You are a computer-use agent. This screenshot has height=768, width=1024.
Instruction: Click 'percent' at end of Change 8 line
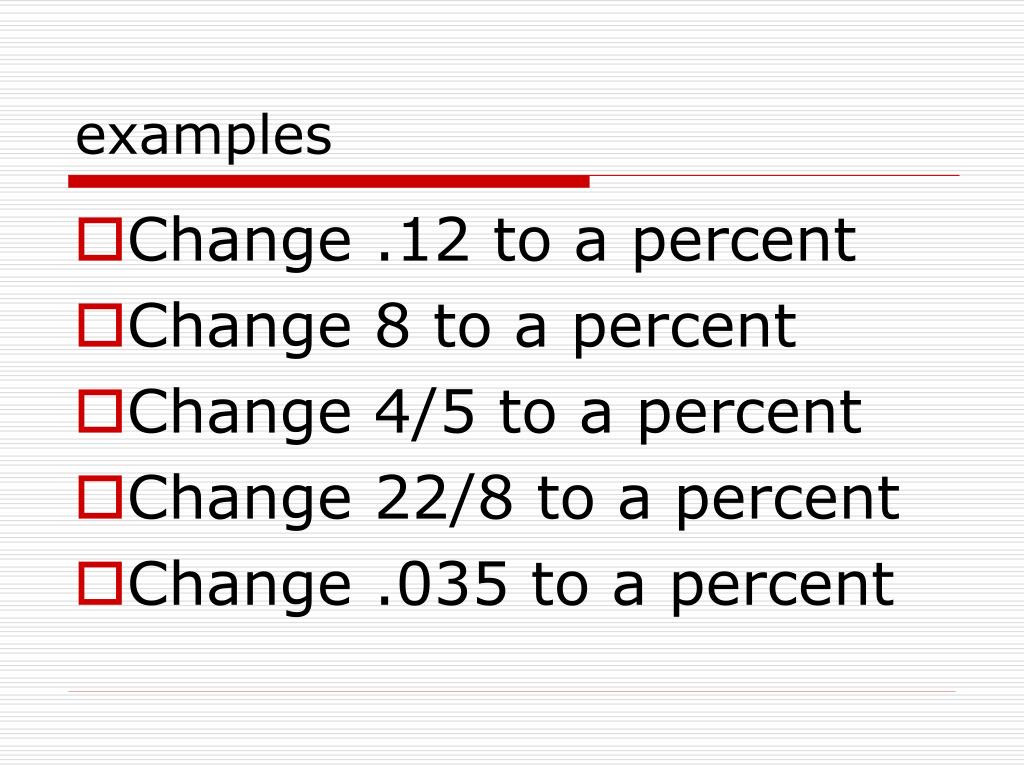tap(684, 330)
